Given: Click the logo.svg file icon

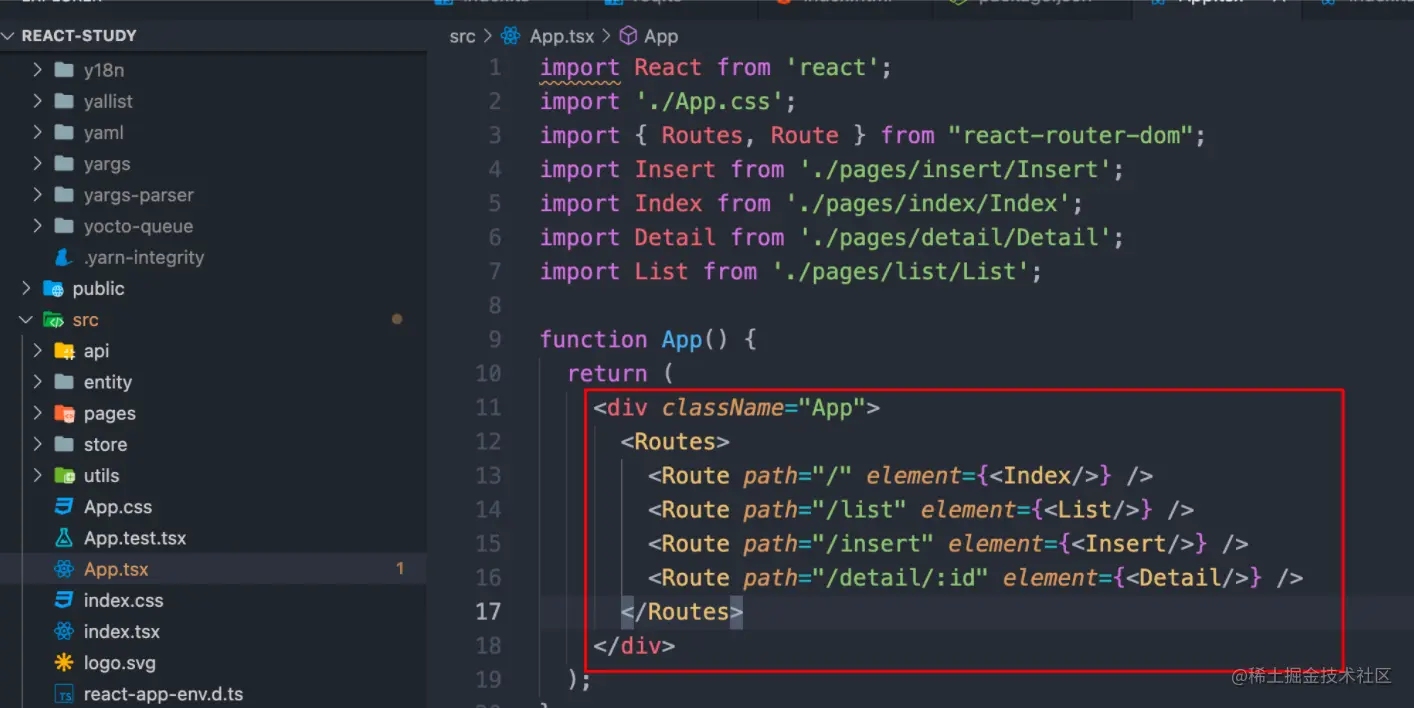Looking at the screenshot, I should pyautogui.click(x=64, y=662).
